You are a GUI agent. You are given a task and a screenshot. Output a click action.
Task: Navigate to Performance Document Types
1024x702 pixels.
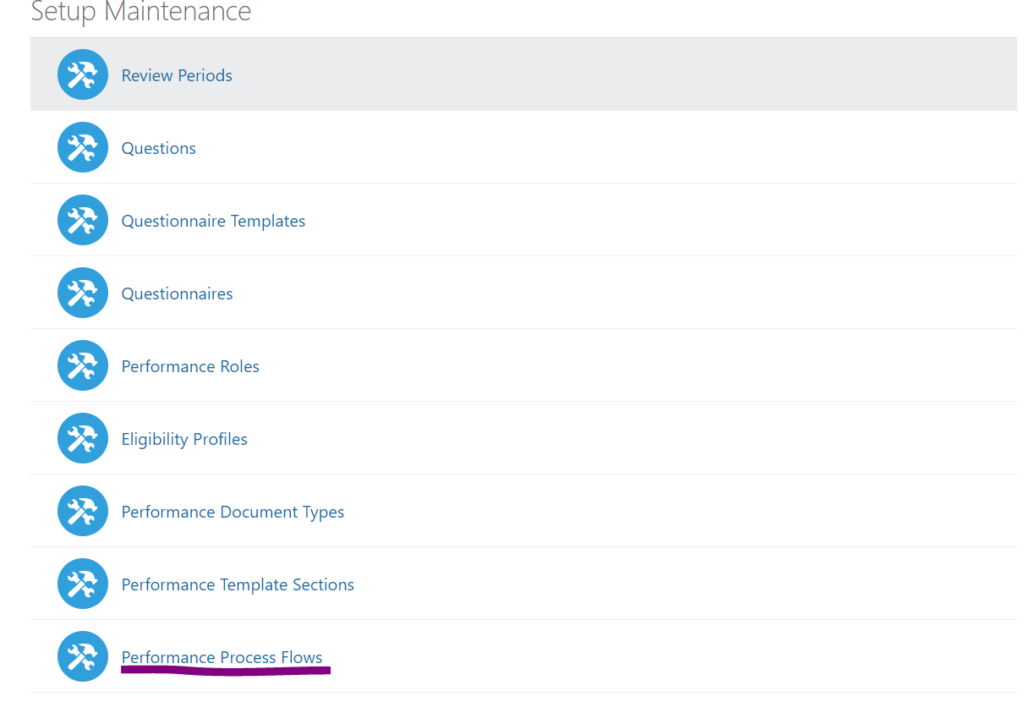pos(232,512)
